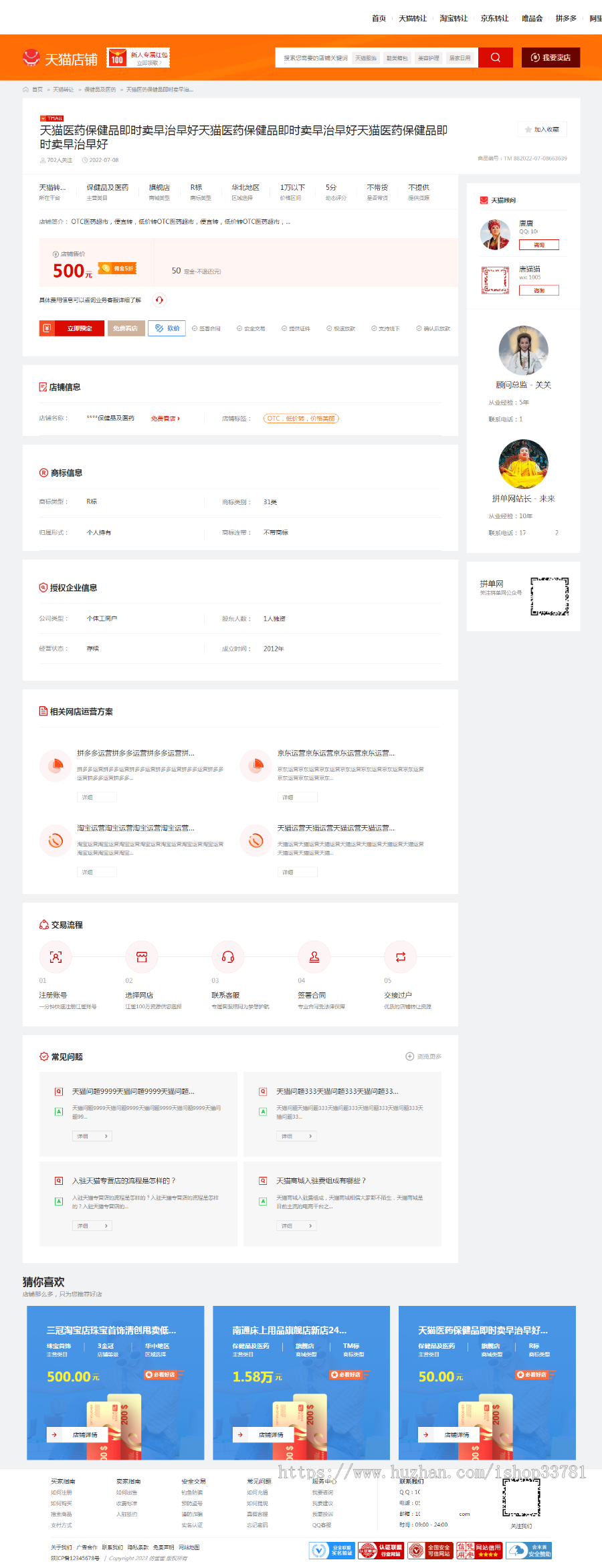Click the 免费看店 link in 店铺信息
Screen dimensions: 602x1568
click(x=165, y=419)
